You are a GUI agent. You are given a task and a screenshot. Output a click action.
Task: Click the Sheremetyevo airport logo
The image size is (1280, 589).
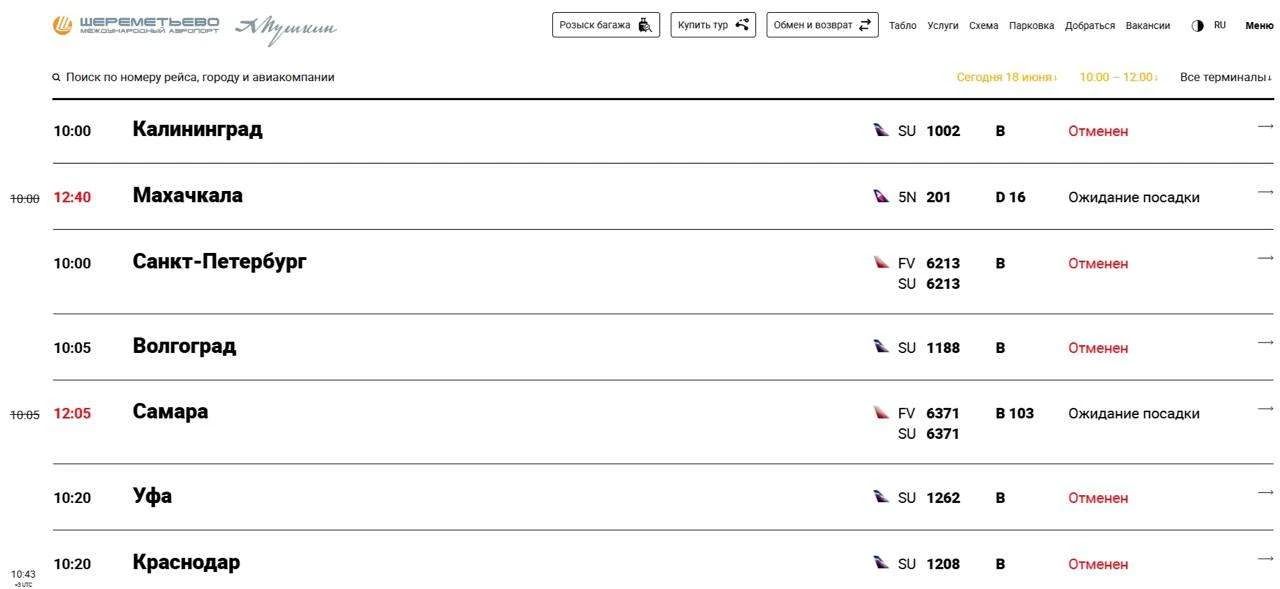[136, 25]
